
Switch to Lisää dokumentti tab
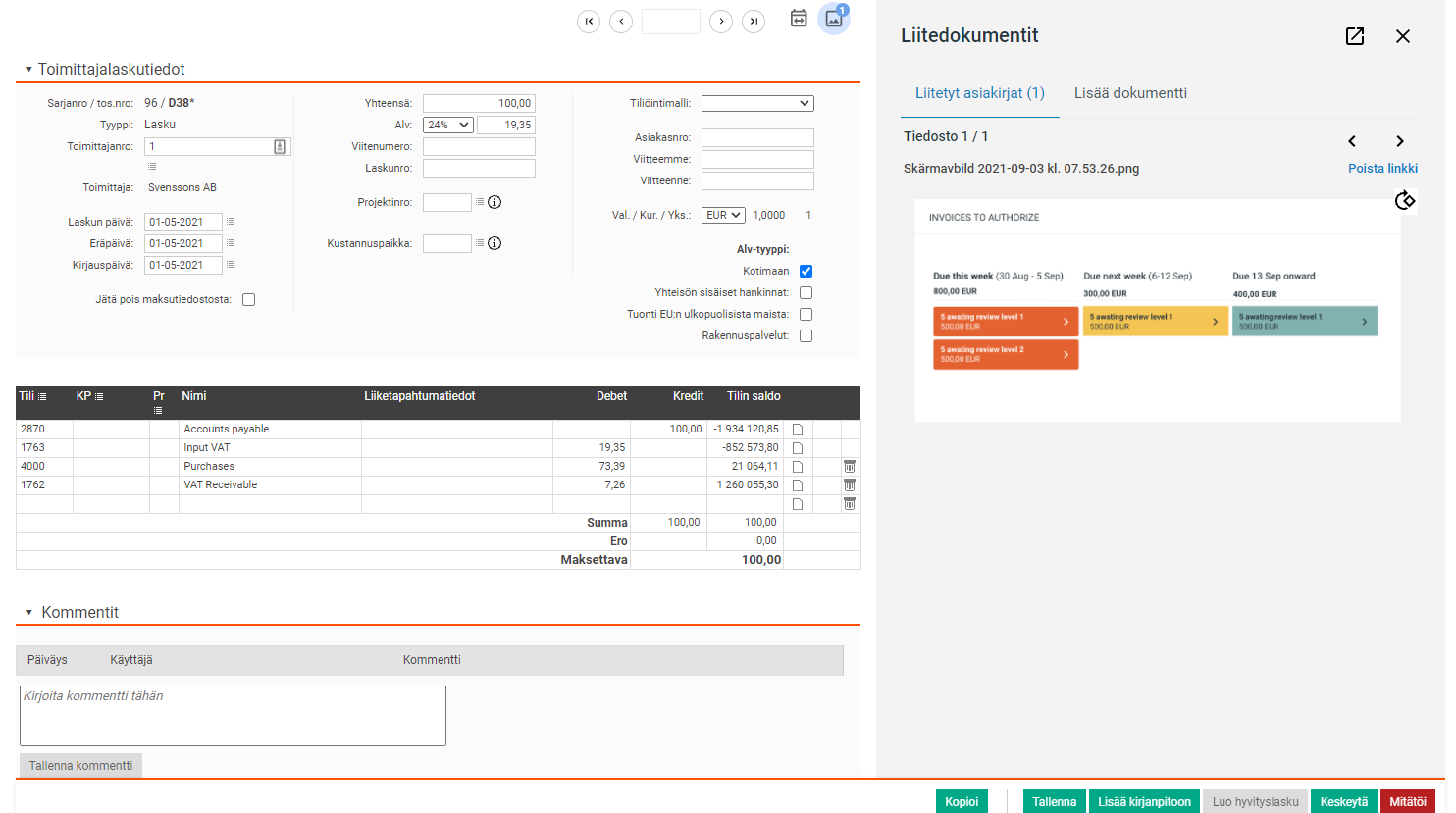(x=1130, y=93)
